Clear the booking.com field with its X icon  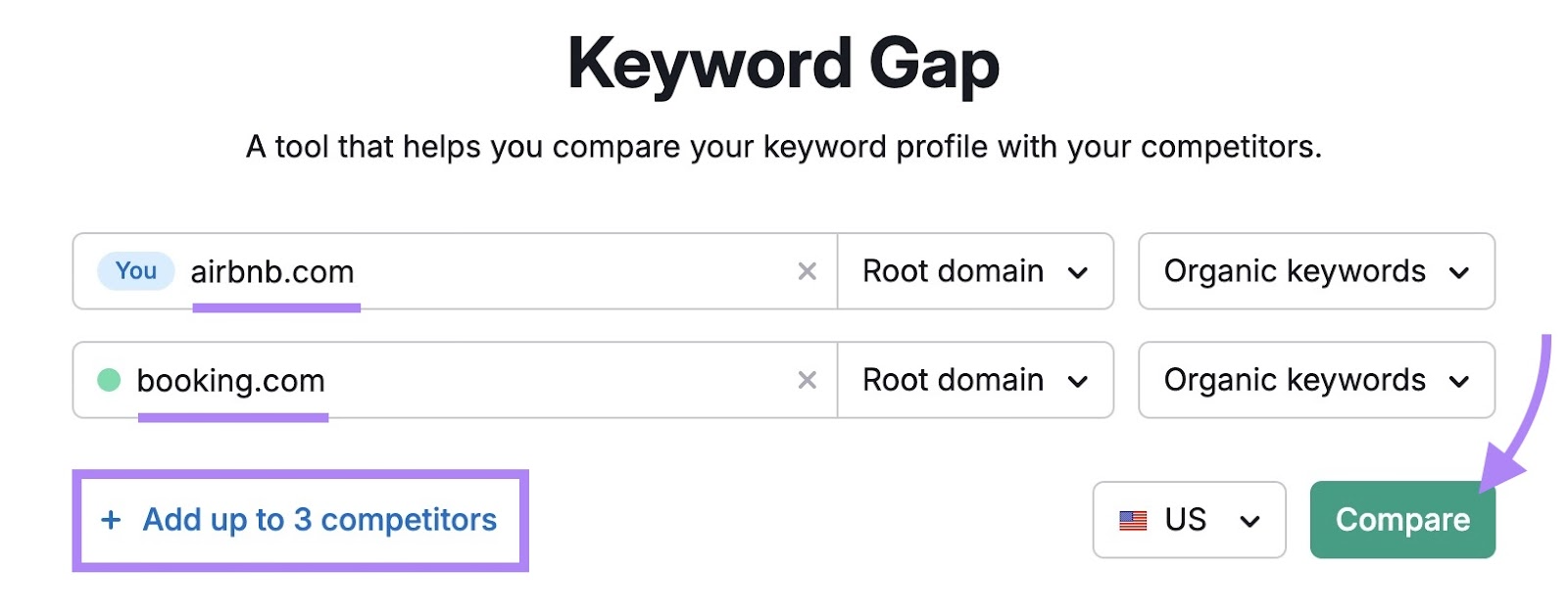coord(806,380)
